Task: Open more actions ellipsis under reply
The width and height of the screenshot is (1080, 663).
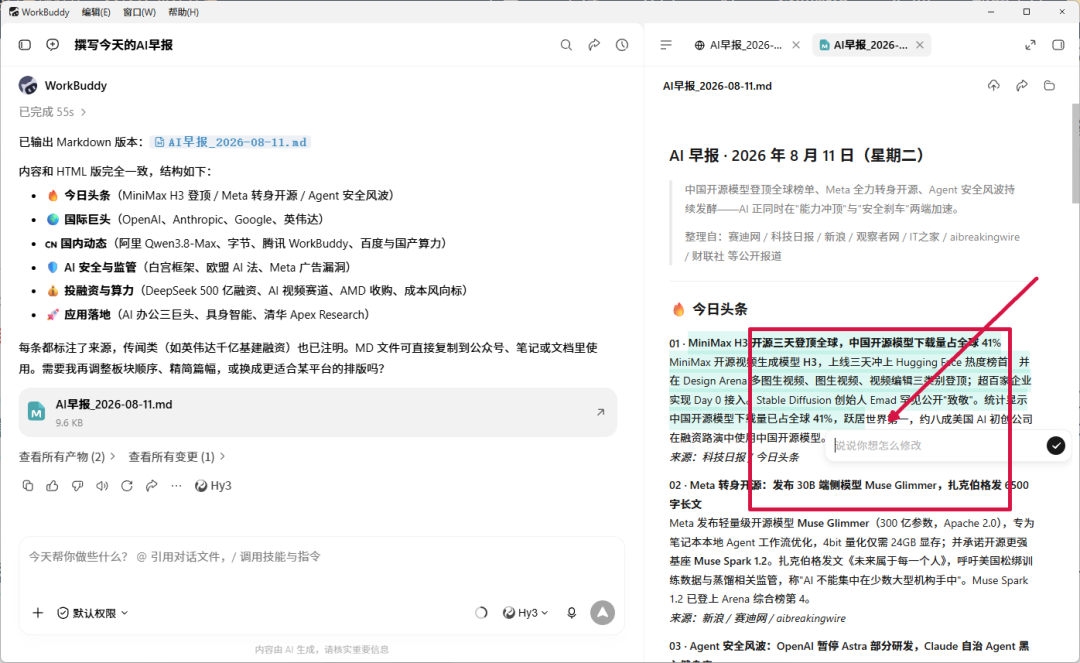Action: click(176, 485)
